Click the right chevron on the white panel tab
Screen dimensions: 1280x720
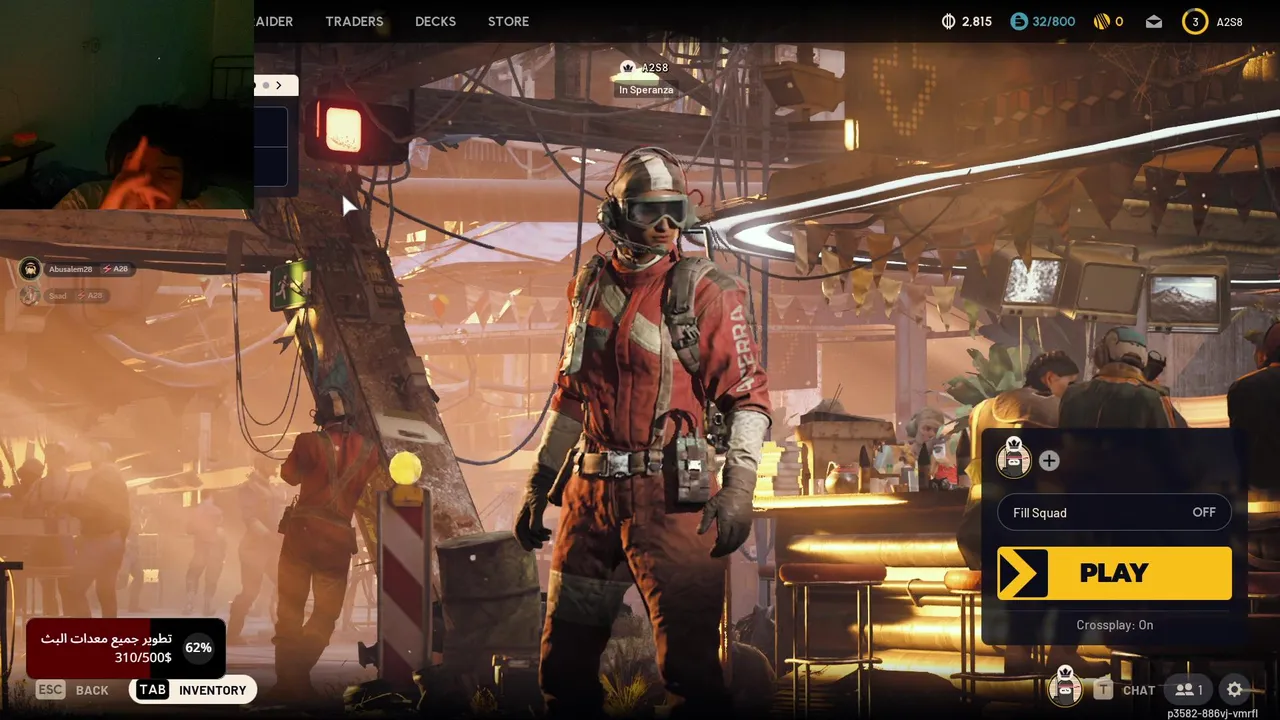coord(279,85)
